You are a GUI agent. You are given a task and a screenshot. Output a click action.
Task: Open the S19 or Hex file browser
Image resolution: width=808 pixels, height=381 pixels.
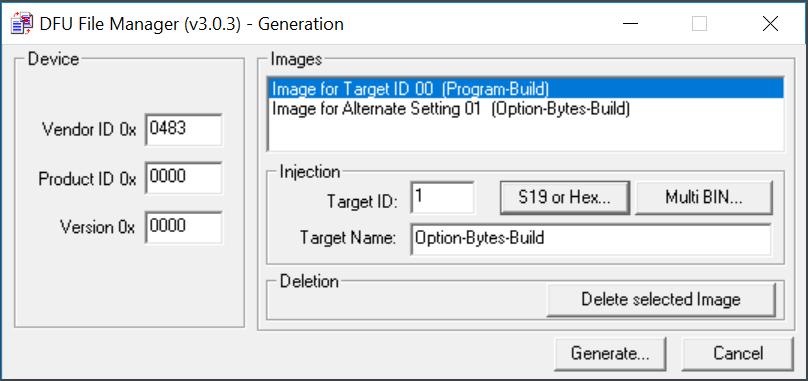[565, 197]
